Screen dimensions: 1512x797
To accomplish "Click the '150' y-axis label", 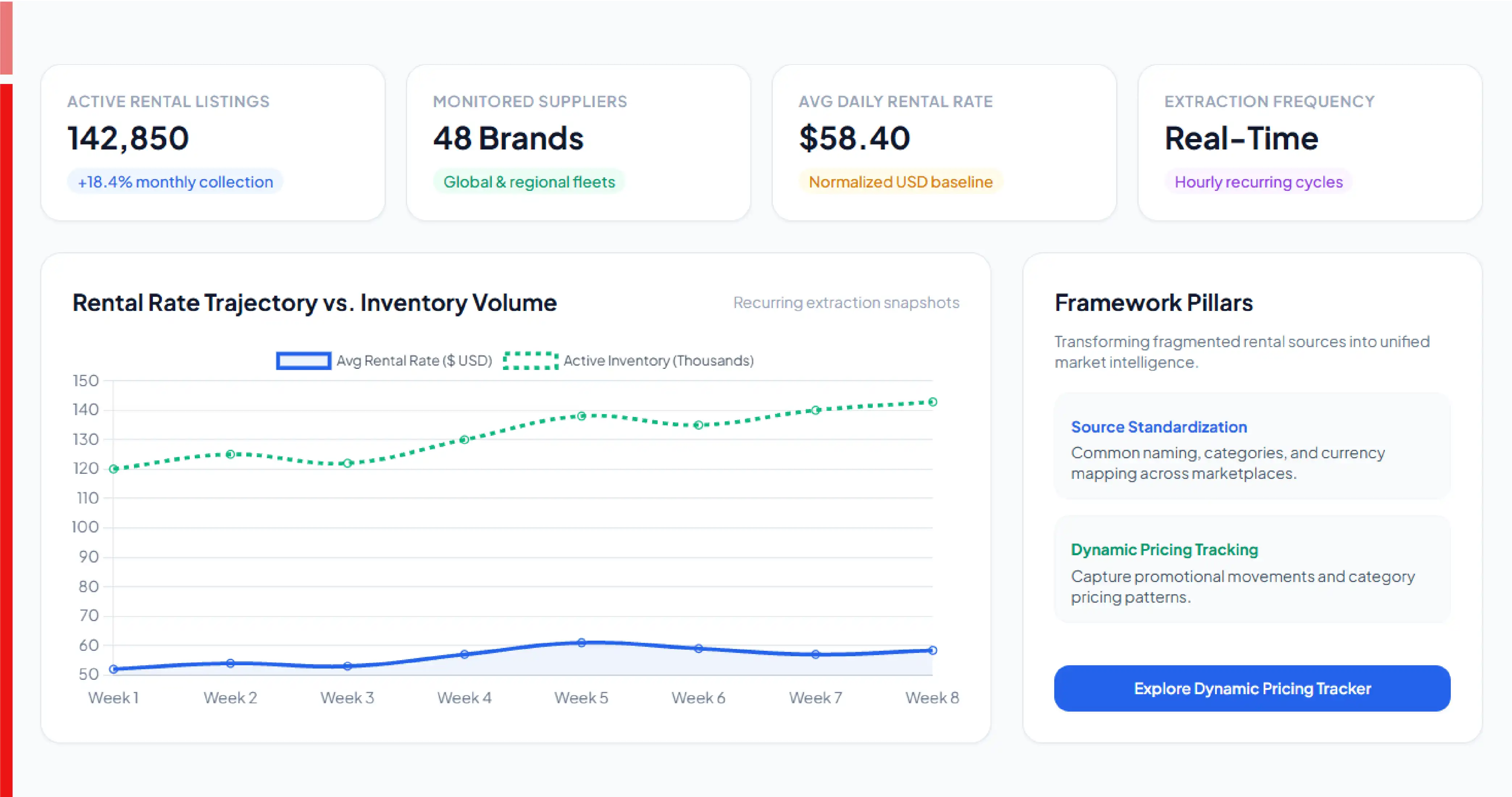I will pos(85,381).
